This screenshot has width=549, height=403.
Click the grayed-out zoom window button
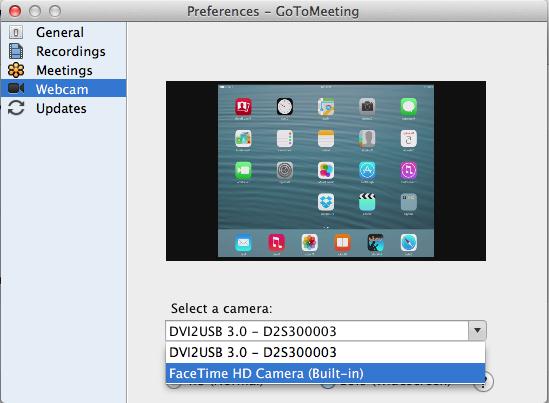click(x=55, y=11)
